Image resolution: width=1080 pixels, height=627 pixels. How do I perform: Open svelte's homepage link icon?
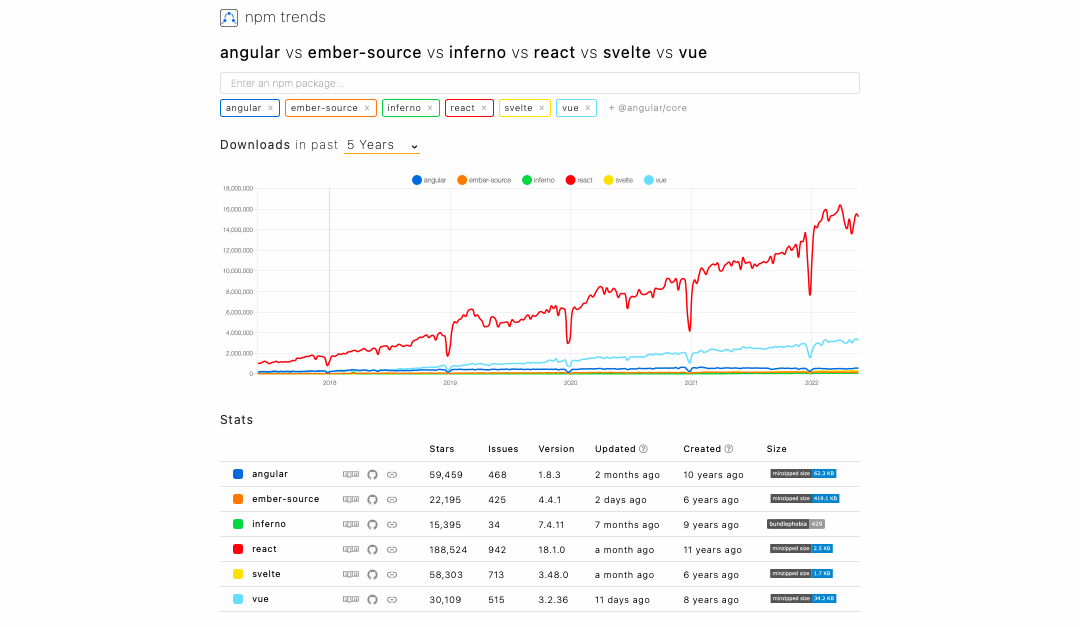point(392,575)
